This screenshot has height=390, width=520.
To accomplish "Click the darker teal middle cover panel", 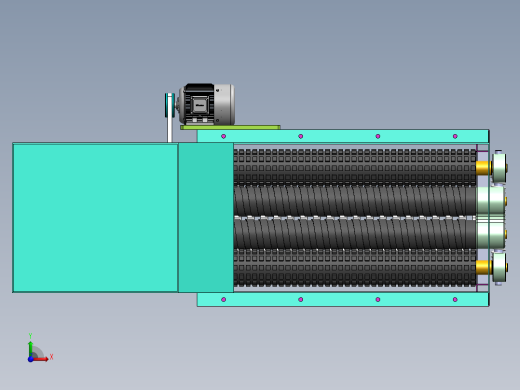I will [x=206, y=218].
